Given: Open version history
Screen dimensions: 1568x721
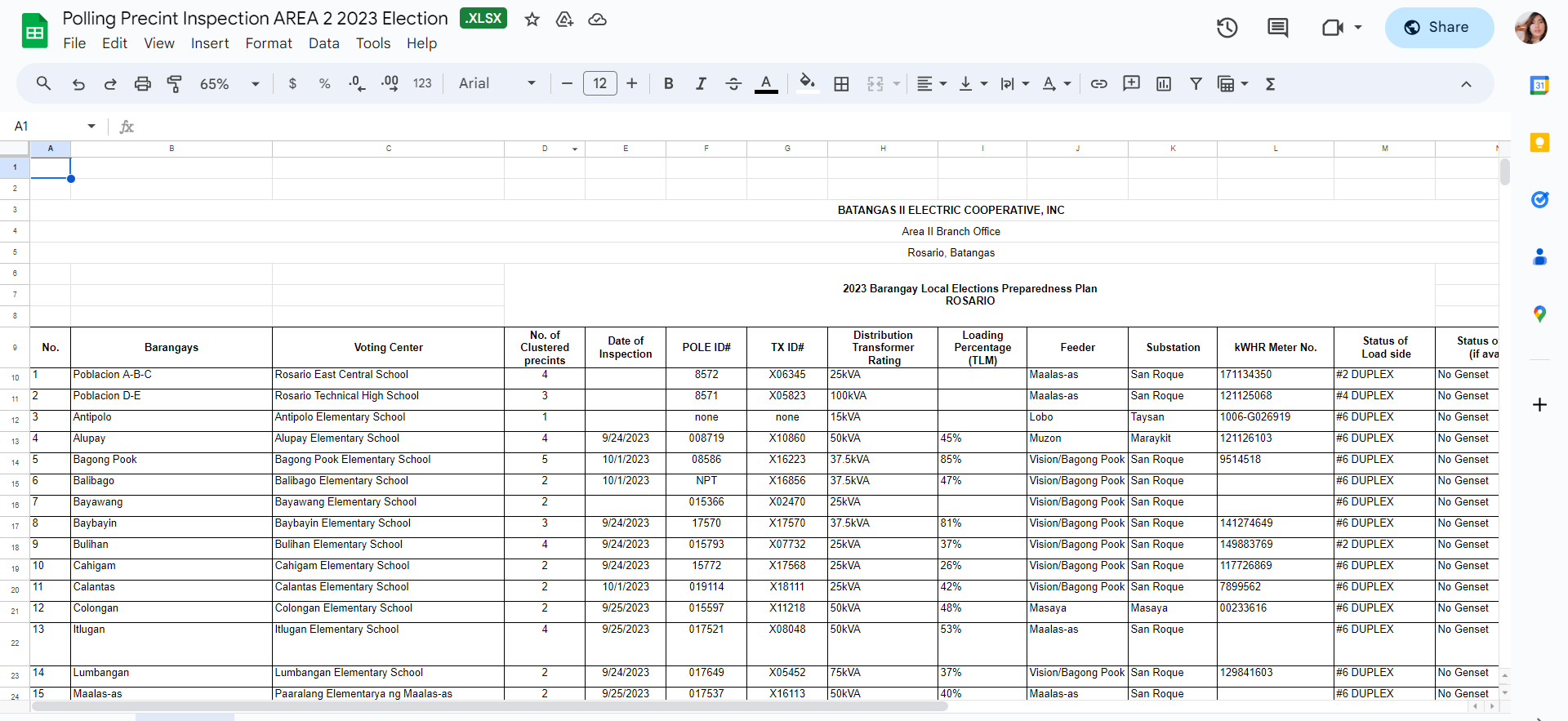Looking at the screenshot, I should [1227, 28].
